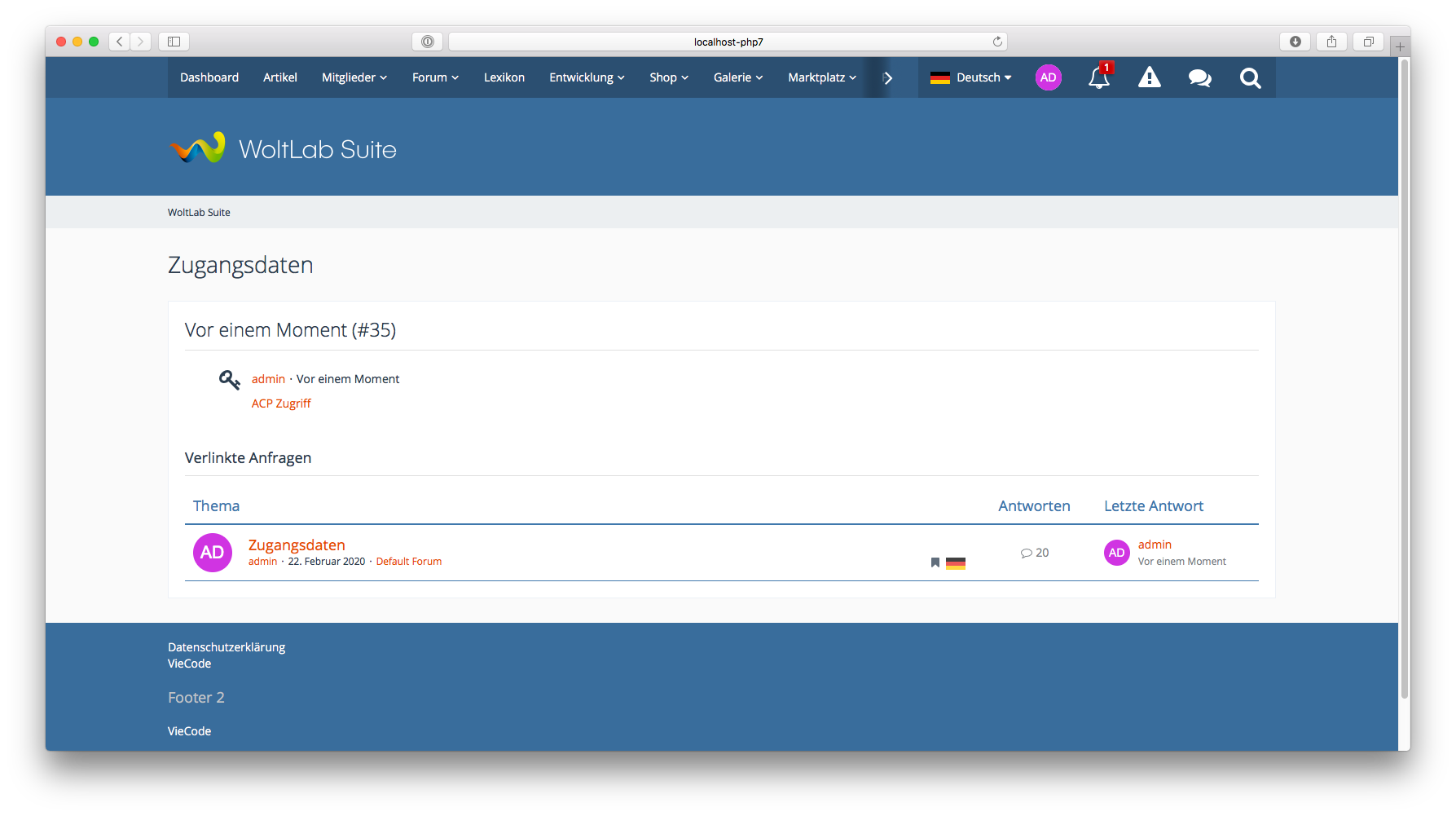Image resolution: width=1456 pixels, height=816 pixels.
Task: Open the Safari downloads icon
Action: 1295,42
